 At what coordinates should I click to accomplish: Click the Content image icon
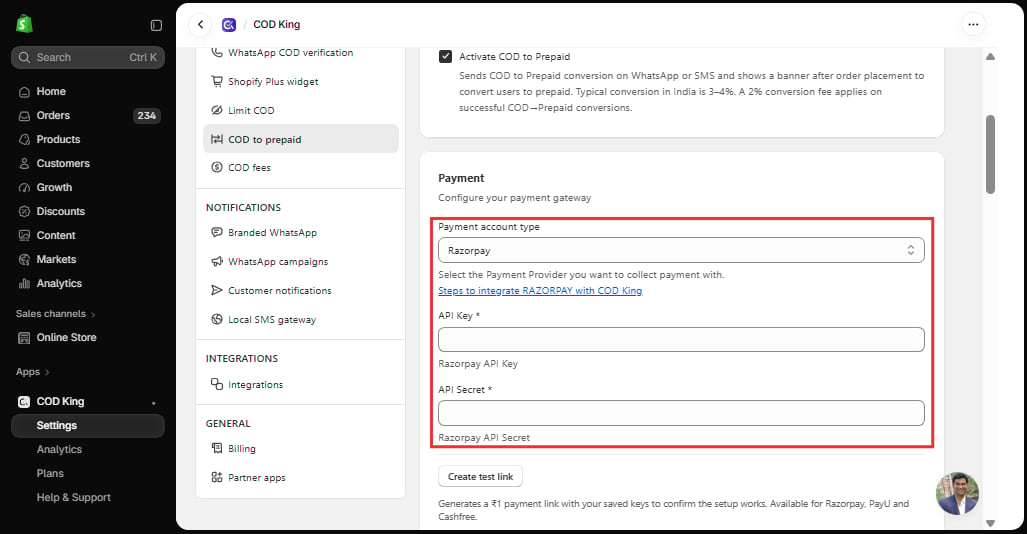[24, 236]
